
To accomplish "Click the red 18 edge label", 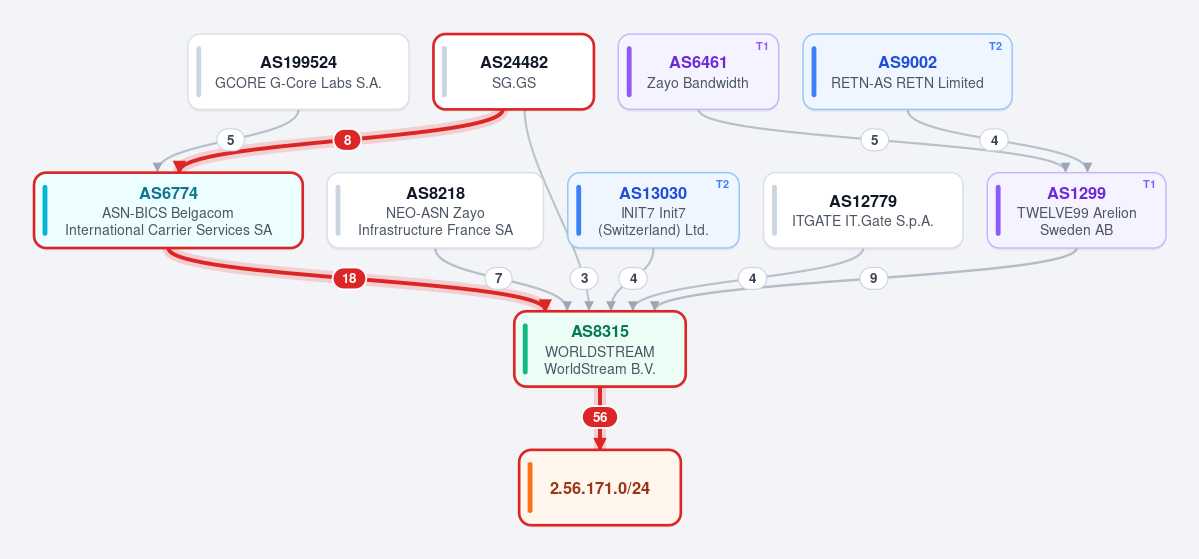I will pyautogui.click(x=349, y=278).
